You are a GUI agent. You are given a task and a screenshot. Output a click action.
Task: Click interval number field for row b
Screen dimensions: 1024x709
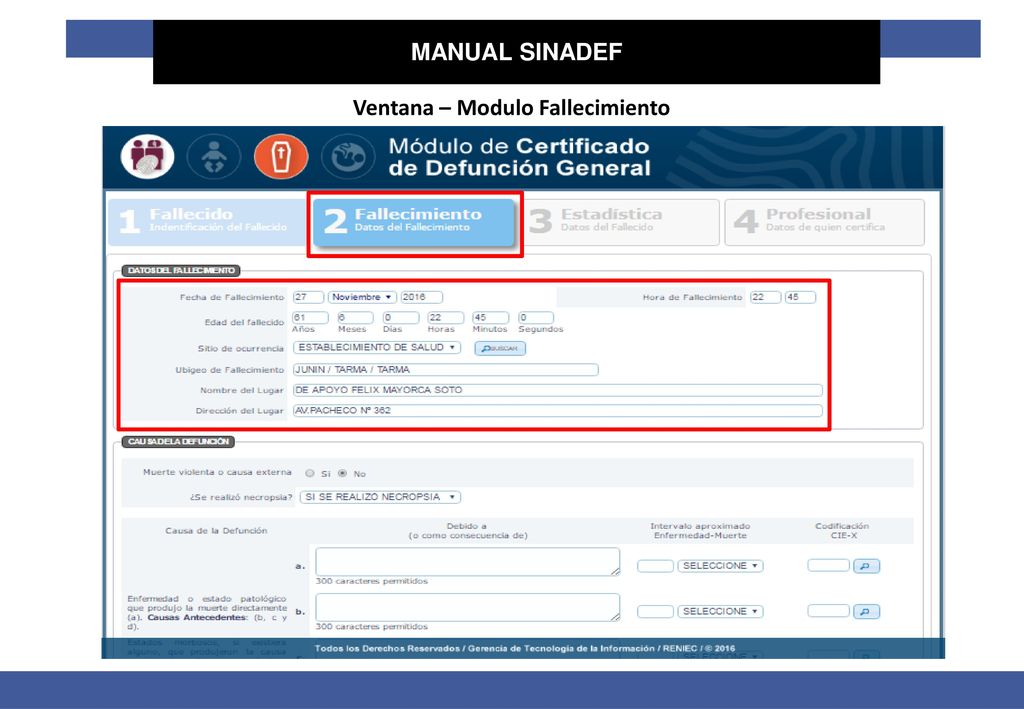[x=655, y=612]
